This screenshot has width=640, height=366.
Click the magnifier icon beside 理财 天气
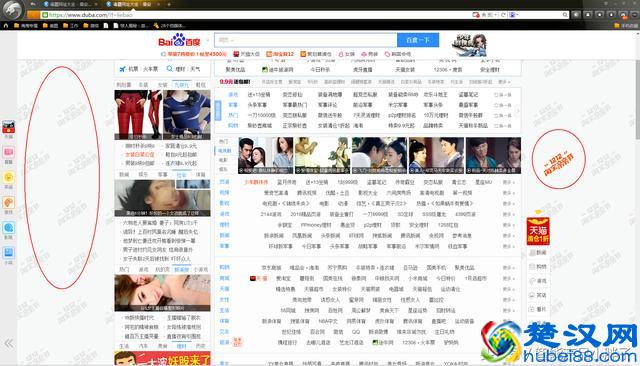tap(169, 69)
